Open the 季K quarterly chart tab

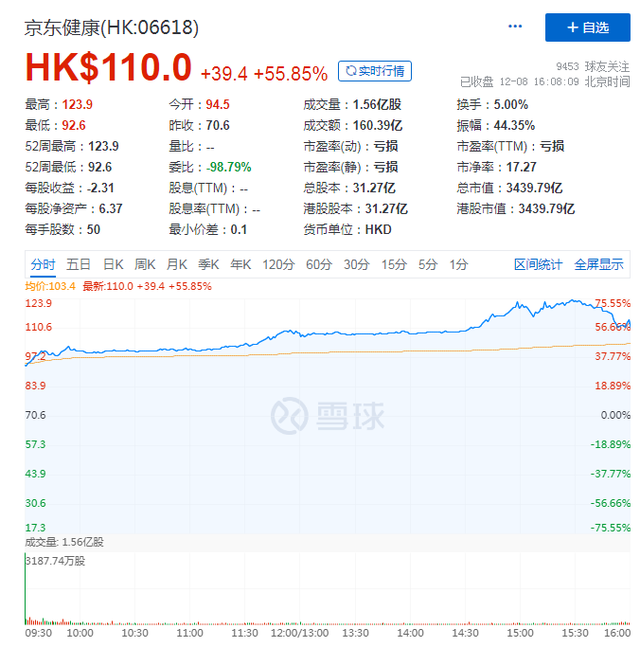(x=208, y=264)
